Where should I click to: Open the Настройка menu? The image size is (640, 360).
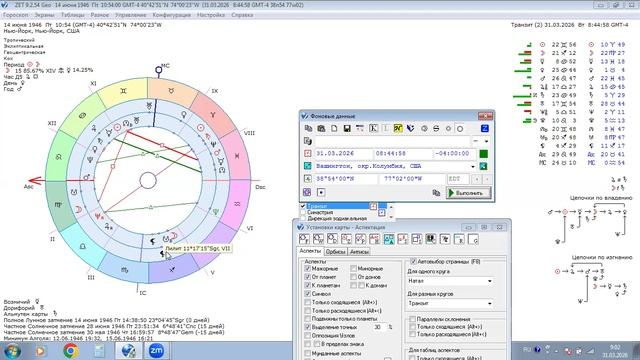[211, 15]
